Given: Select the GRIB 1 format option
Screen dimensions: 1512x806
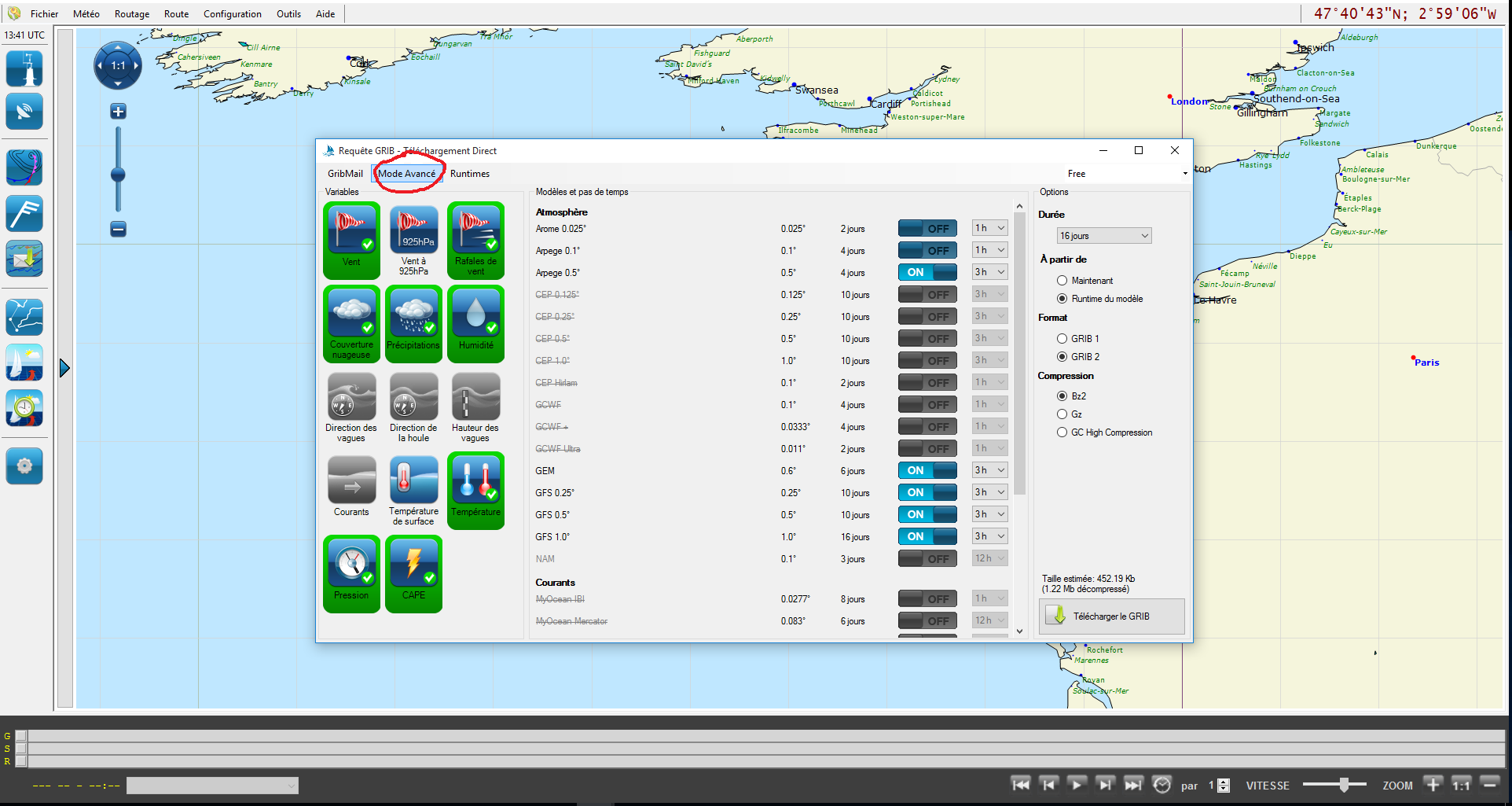Looking at the screenshot, I should click(x=1062, y=339).
